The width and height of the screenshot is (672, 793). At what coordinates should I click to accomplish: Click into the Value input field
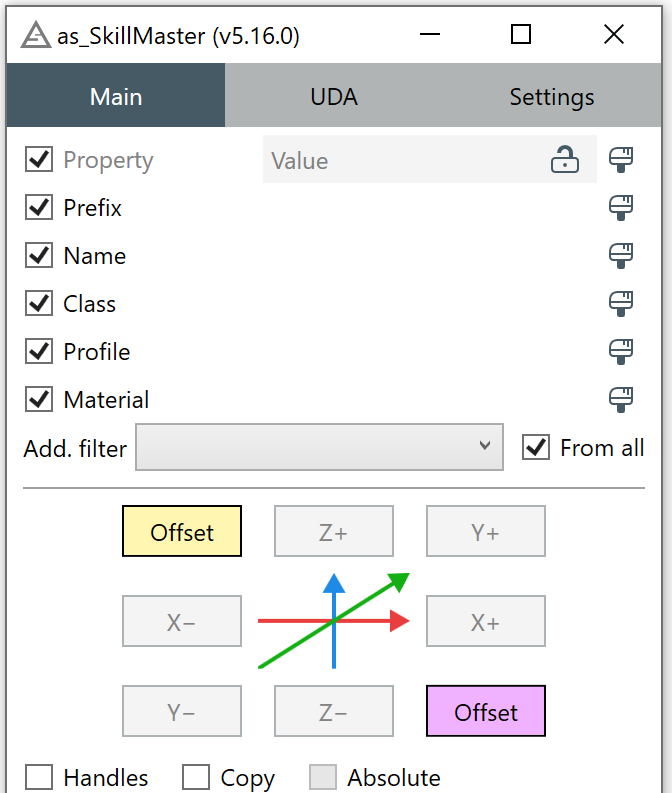[x=400, y=160]
